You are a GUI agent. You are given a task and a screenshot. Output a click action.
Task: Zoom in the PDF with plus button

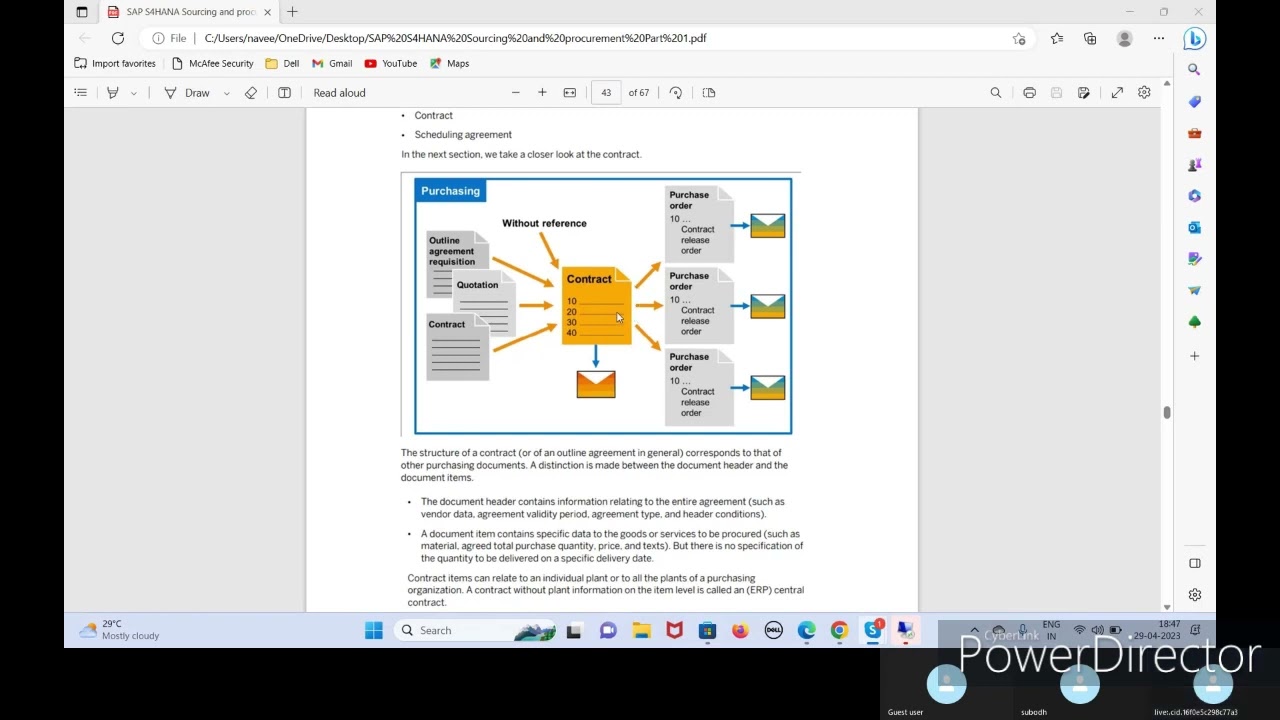(542, 93)
